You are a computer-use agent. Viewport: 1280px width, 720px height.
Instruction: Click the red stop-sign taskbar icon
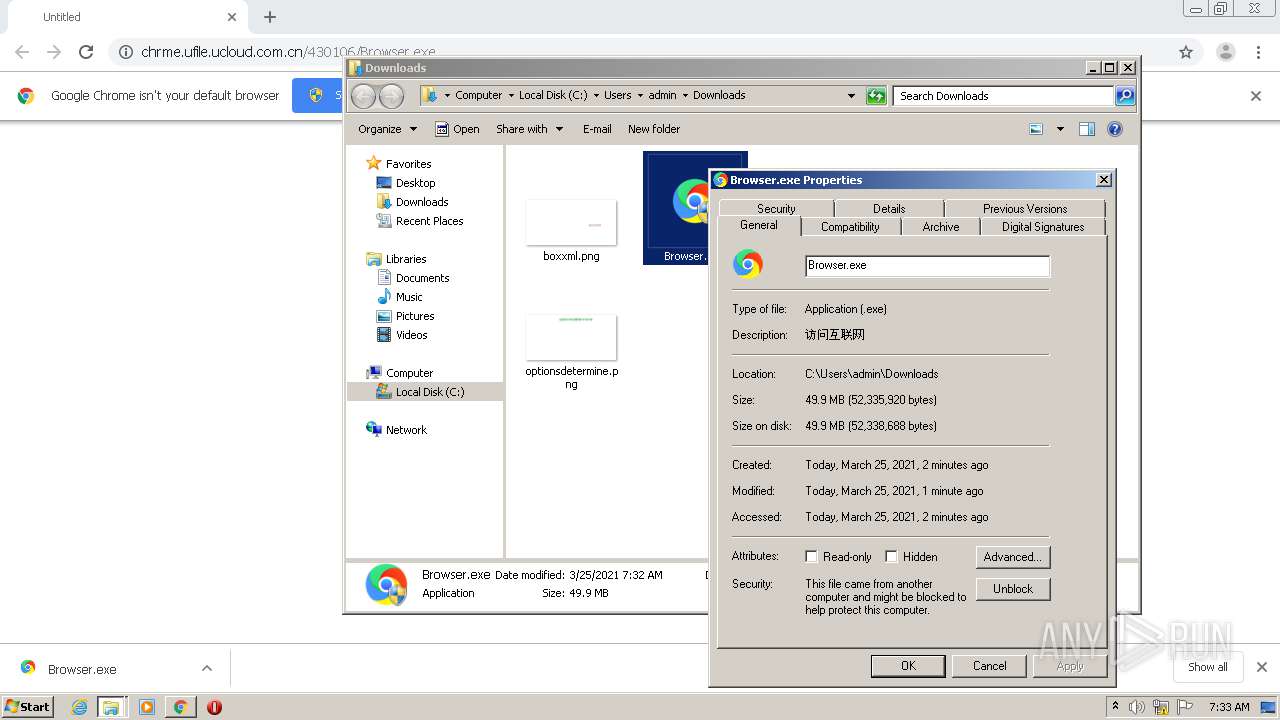(214, 707)
